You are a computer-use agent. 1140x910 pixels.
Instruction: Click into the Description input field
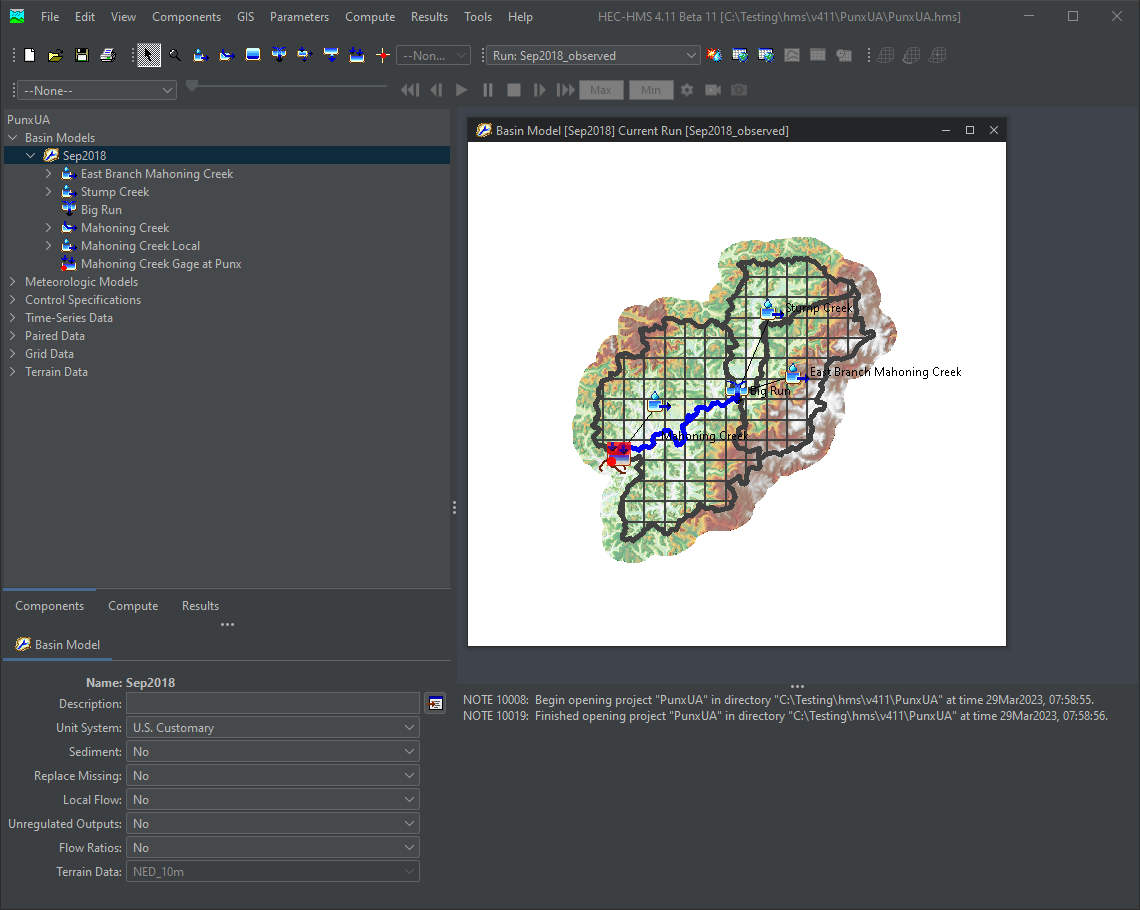point(272,704)
